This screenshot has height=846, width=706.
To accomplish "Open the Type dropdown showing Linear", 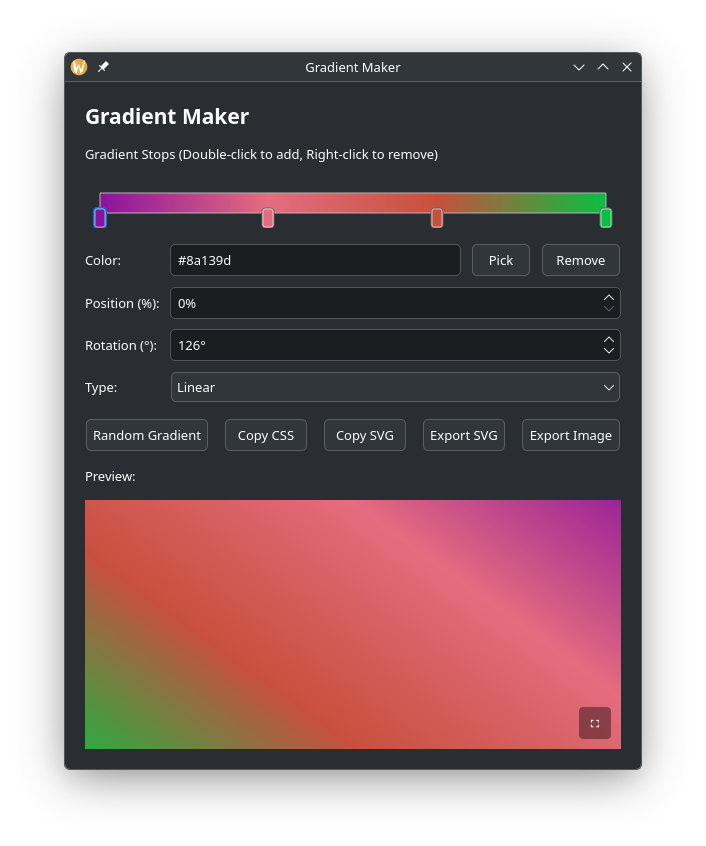I will point(395,387).
